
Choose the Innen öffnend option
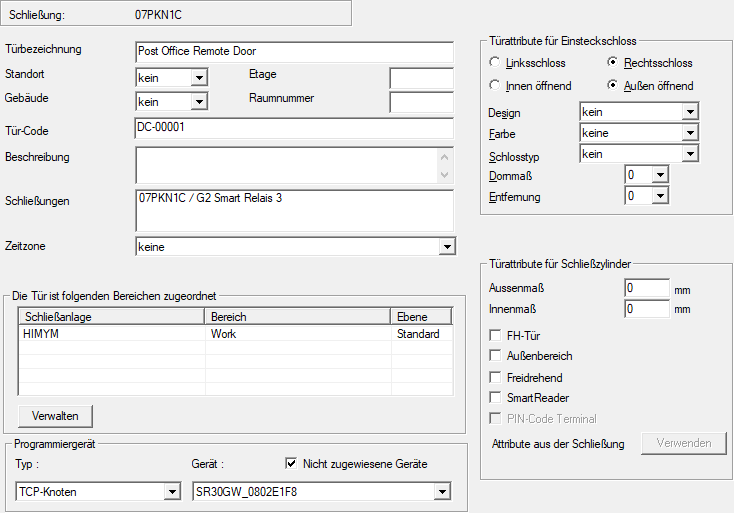(494, 86)
